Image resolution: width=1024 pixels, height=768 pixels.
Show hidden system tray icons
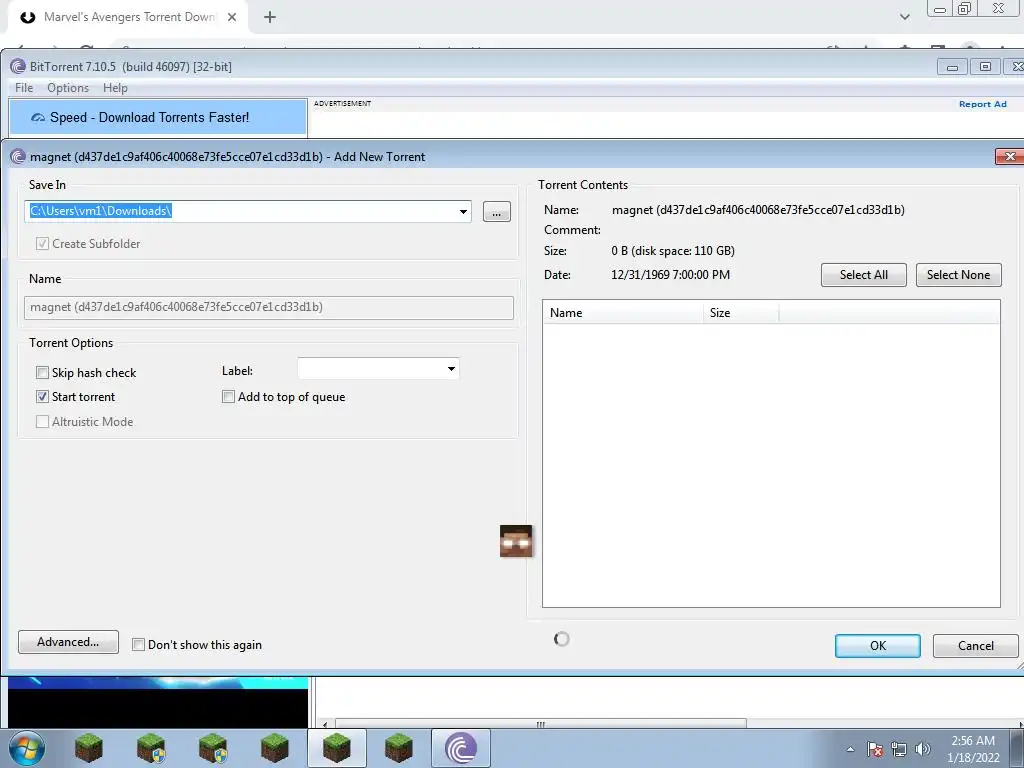(x=850, y=749)
